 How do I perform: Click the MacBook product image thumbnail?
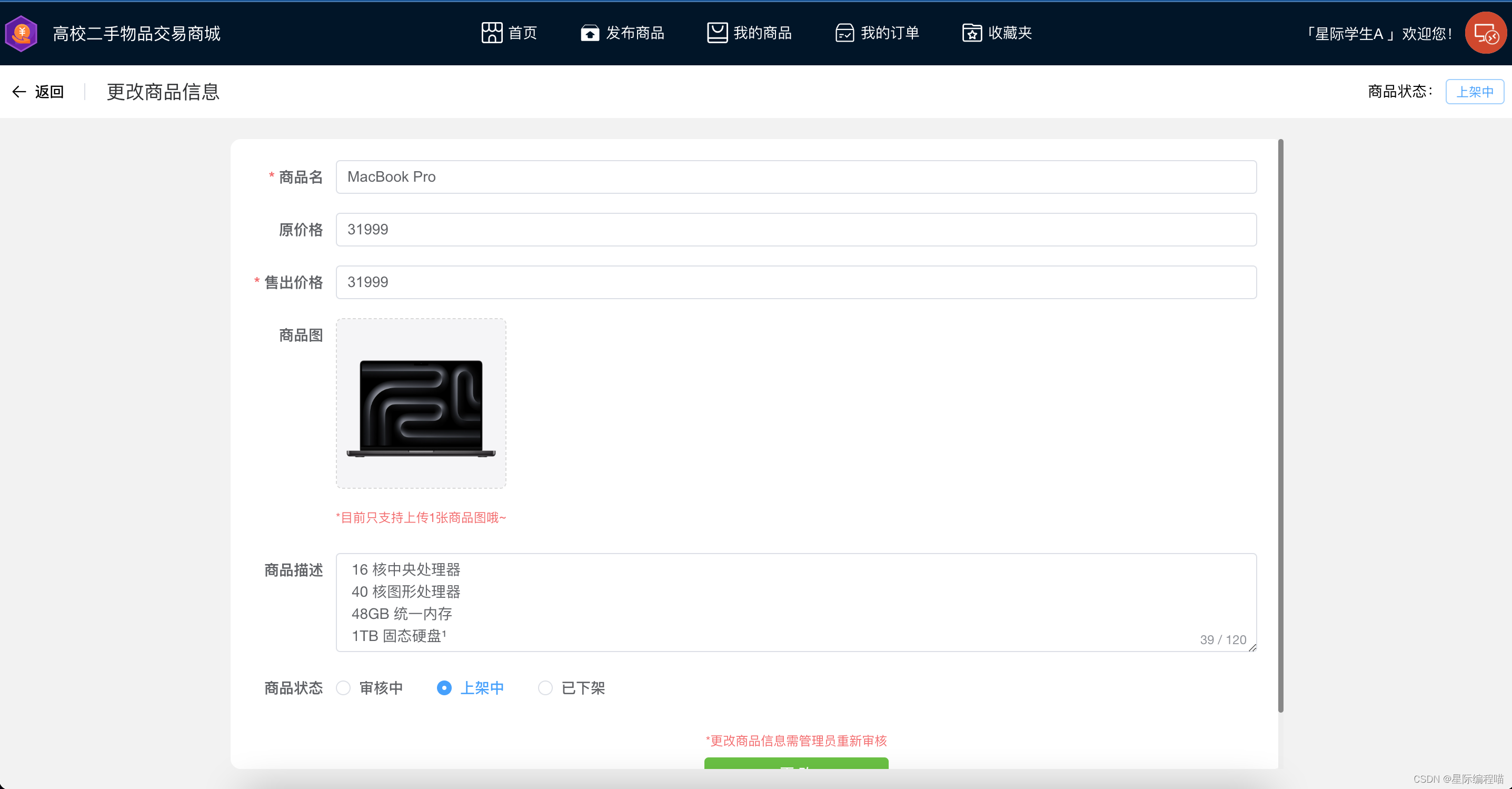[x=420, y=403]
